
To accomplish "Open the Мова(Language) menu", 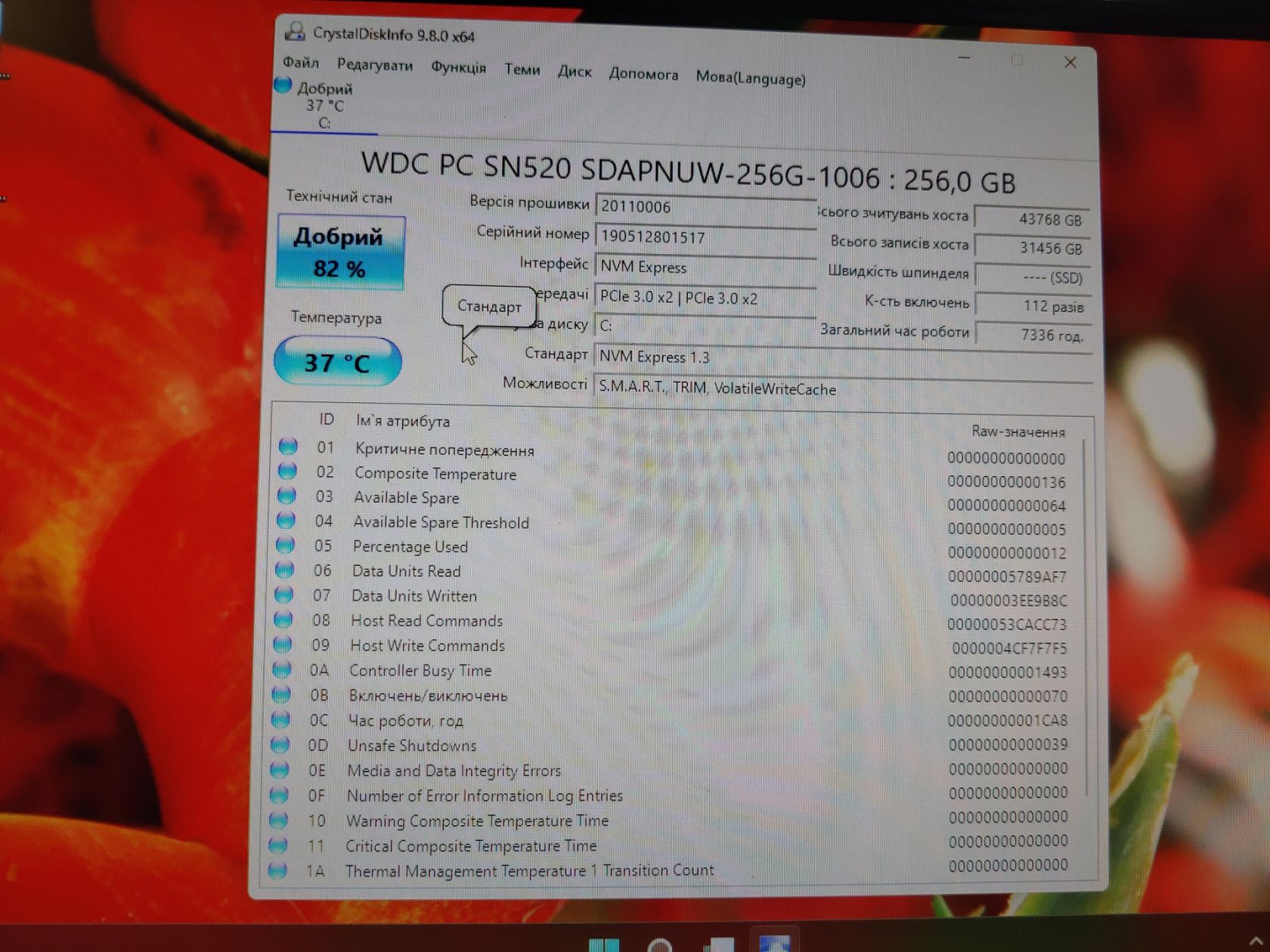I will [751, 79].
